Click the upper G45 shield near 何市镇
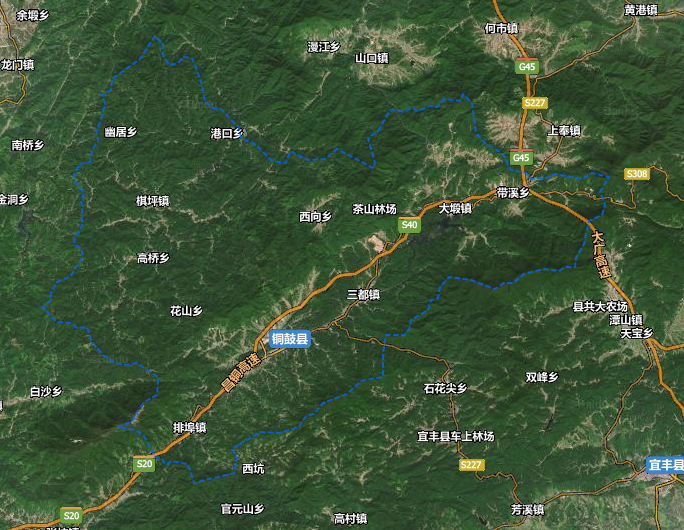The height and width of the screenshot is (530, 684). click(527, 66)
